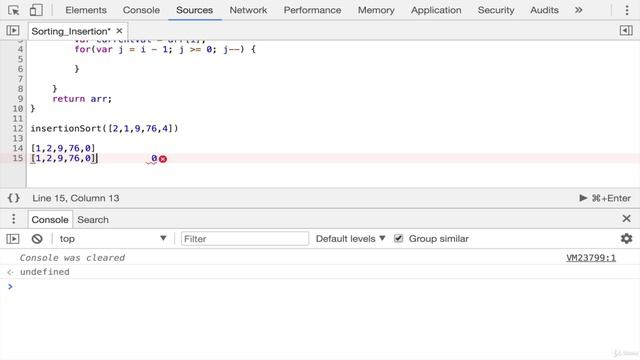The width and height of the screenshot is (640, 360).
Task: Run the snippet with the play button
Action: (583, 198)
